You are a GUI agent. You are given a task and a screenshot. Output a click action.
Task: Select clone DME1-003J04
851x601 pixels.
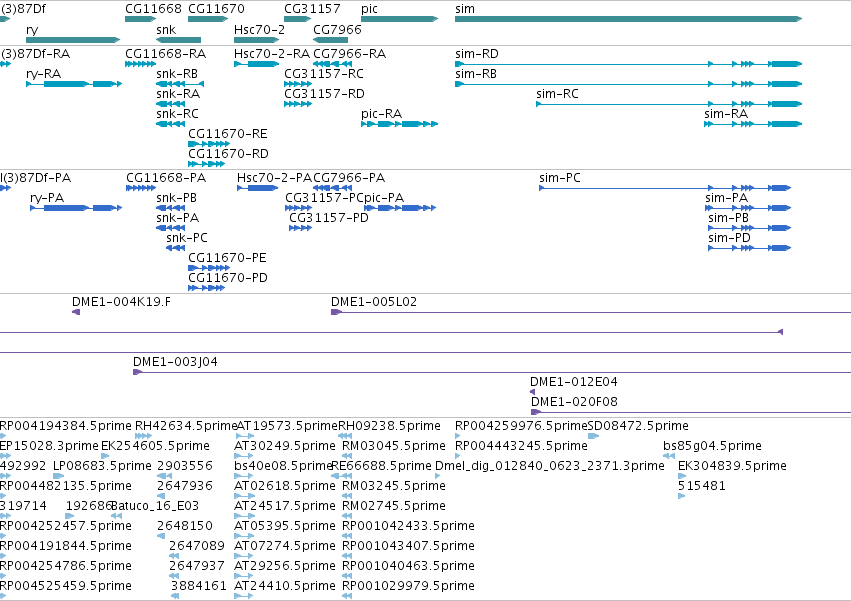[x=492, y=372]
